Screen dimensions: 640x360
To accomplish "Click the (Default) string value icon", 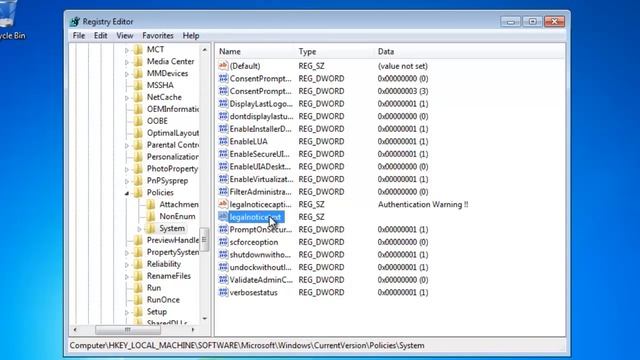I will click(223, 66).
